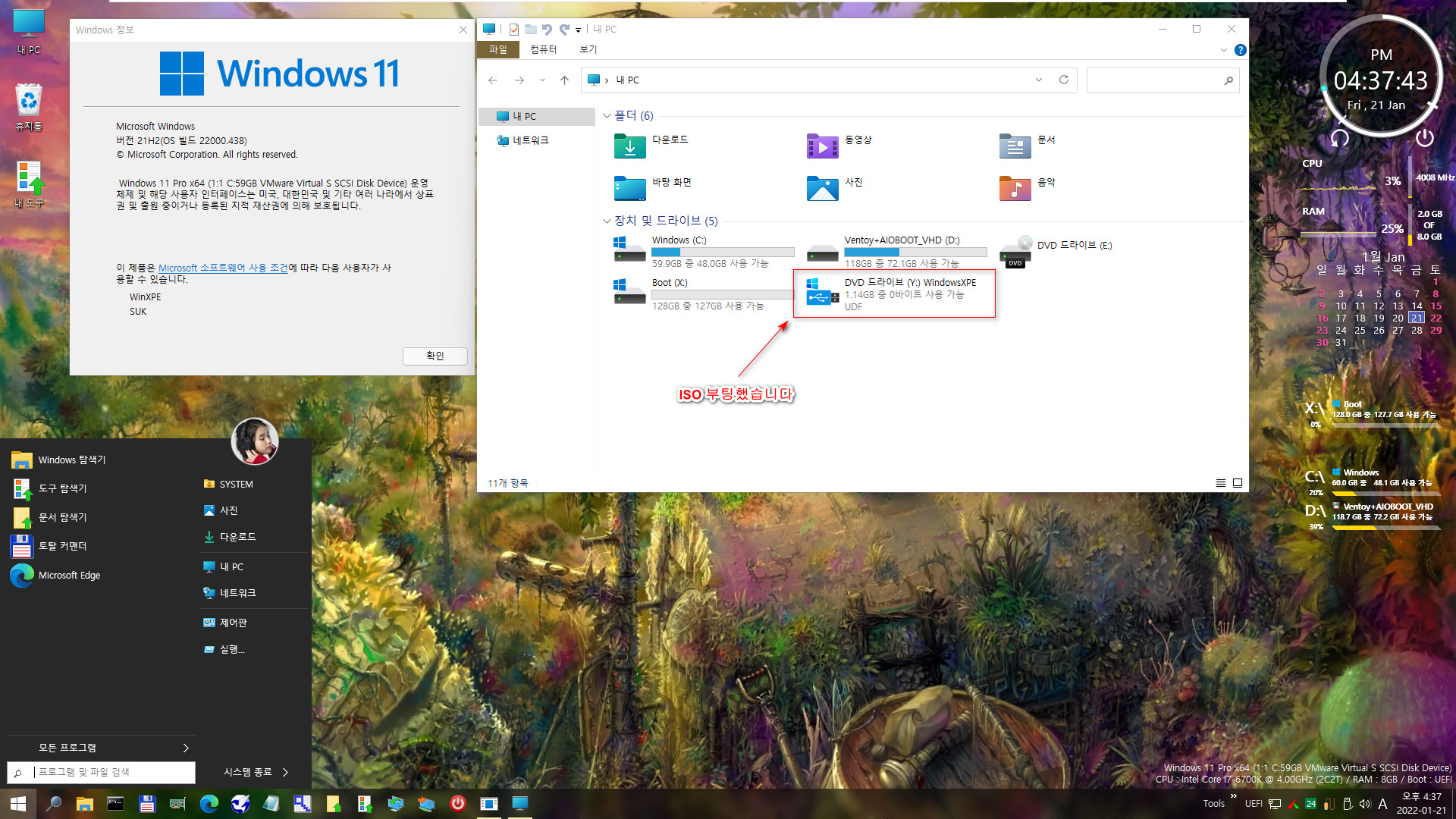Viewport: 1456px width, 819px height.
Task: Click the USB safely remove tray icon
Action: [x=1348, y=804]
